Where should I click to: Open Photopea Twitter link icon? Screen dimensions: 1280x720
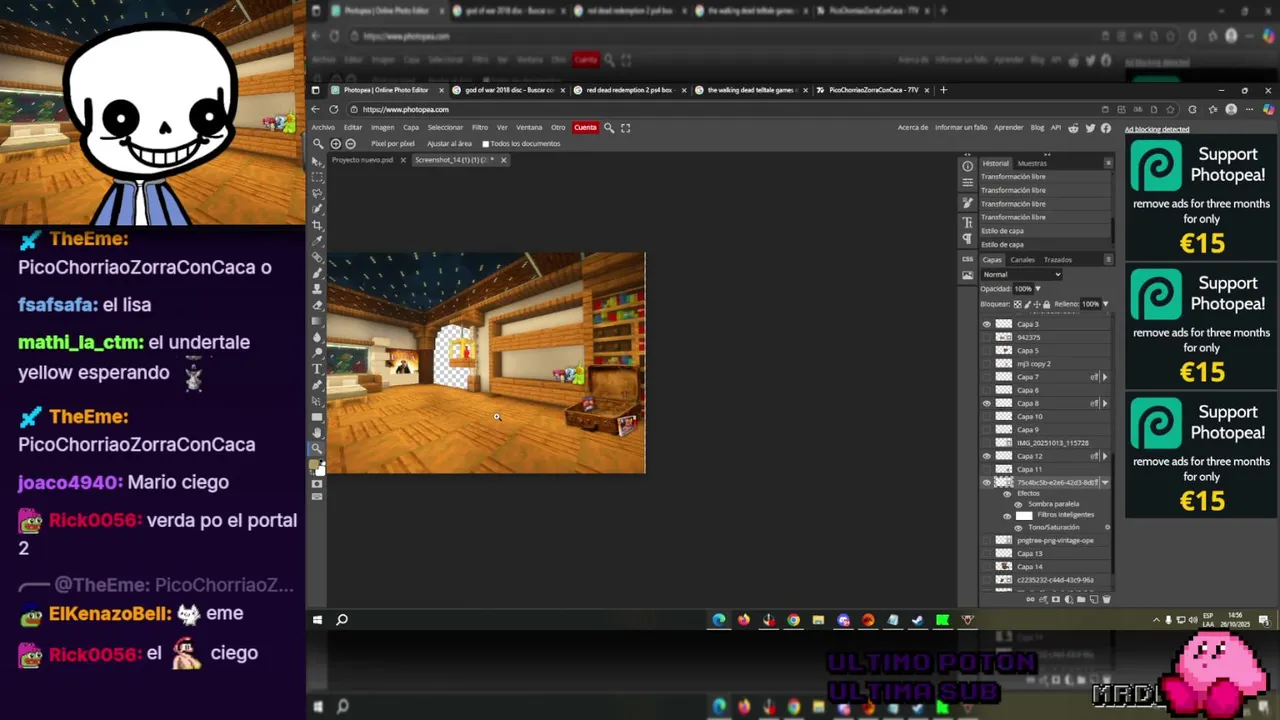[x=1090, y=128]
